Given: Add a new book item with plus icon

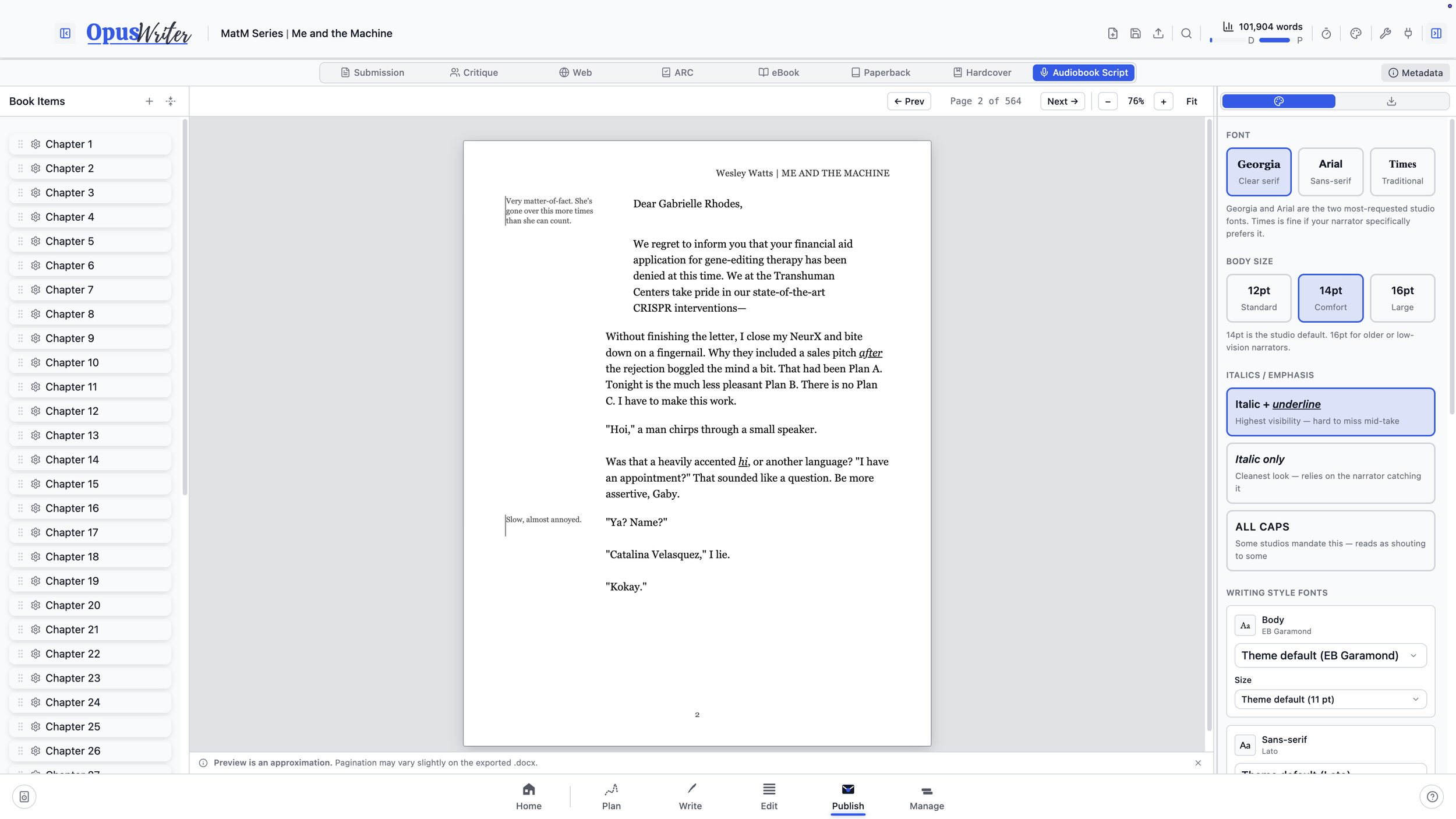Looking at the screenshot, I should pyautogui.click(x=149, y=101).
